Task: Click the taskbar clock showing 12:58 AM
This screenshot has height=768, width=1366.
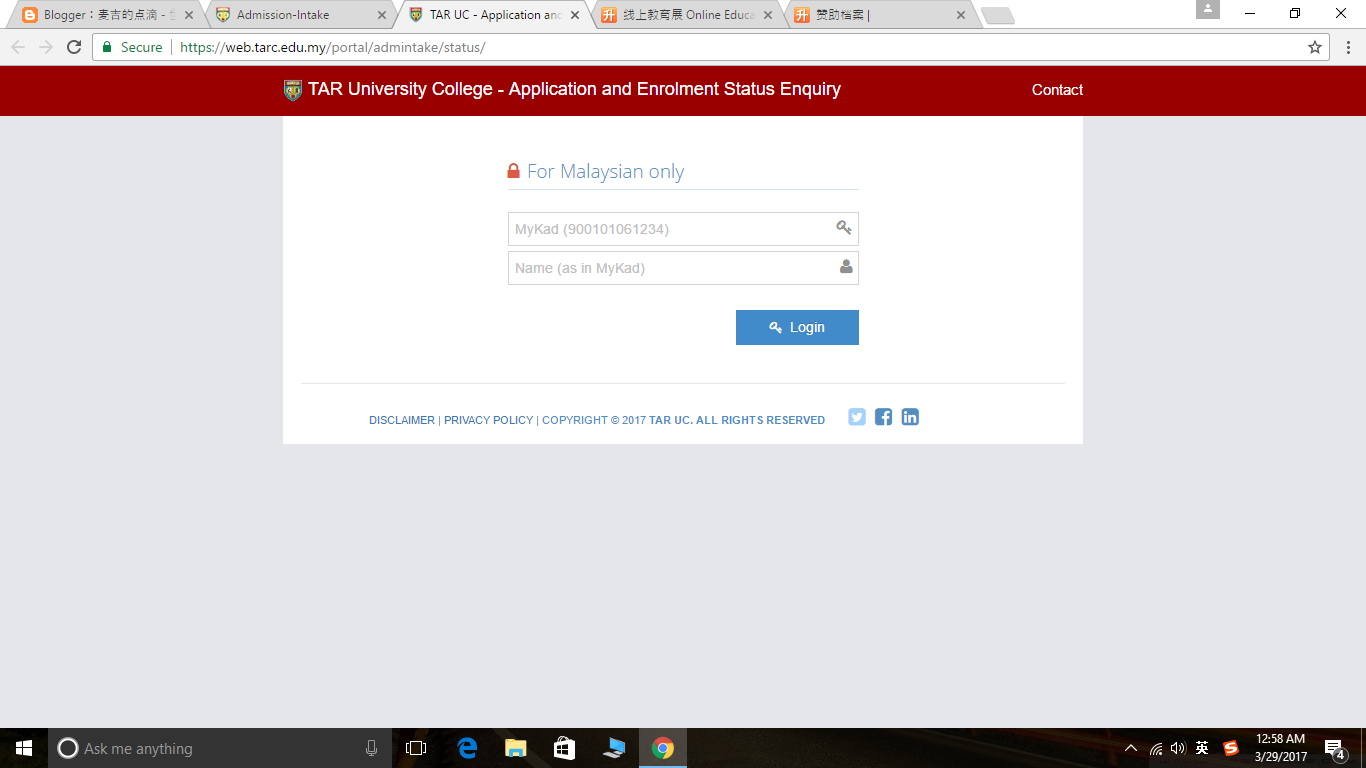Action: tap(1280, 748)
